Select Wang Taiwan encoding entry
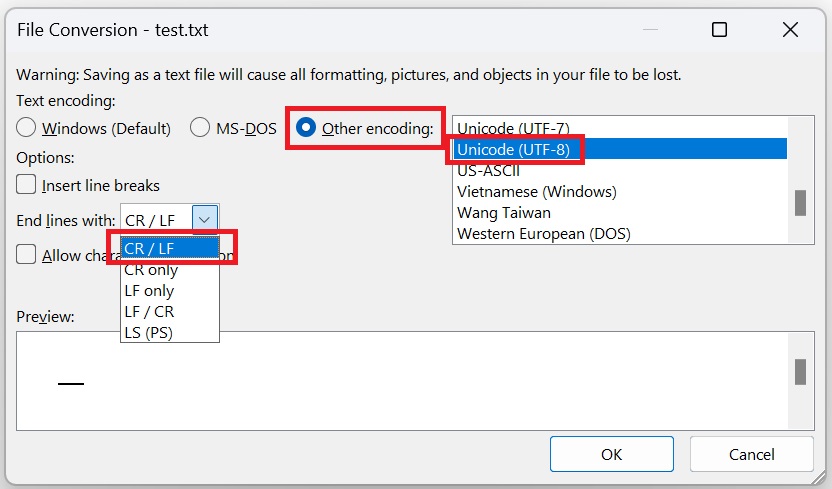The image size is (832, 489). click(504, 212)
